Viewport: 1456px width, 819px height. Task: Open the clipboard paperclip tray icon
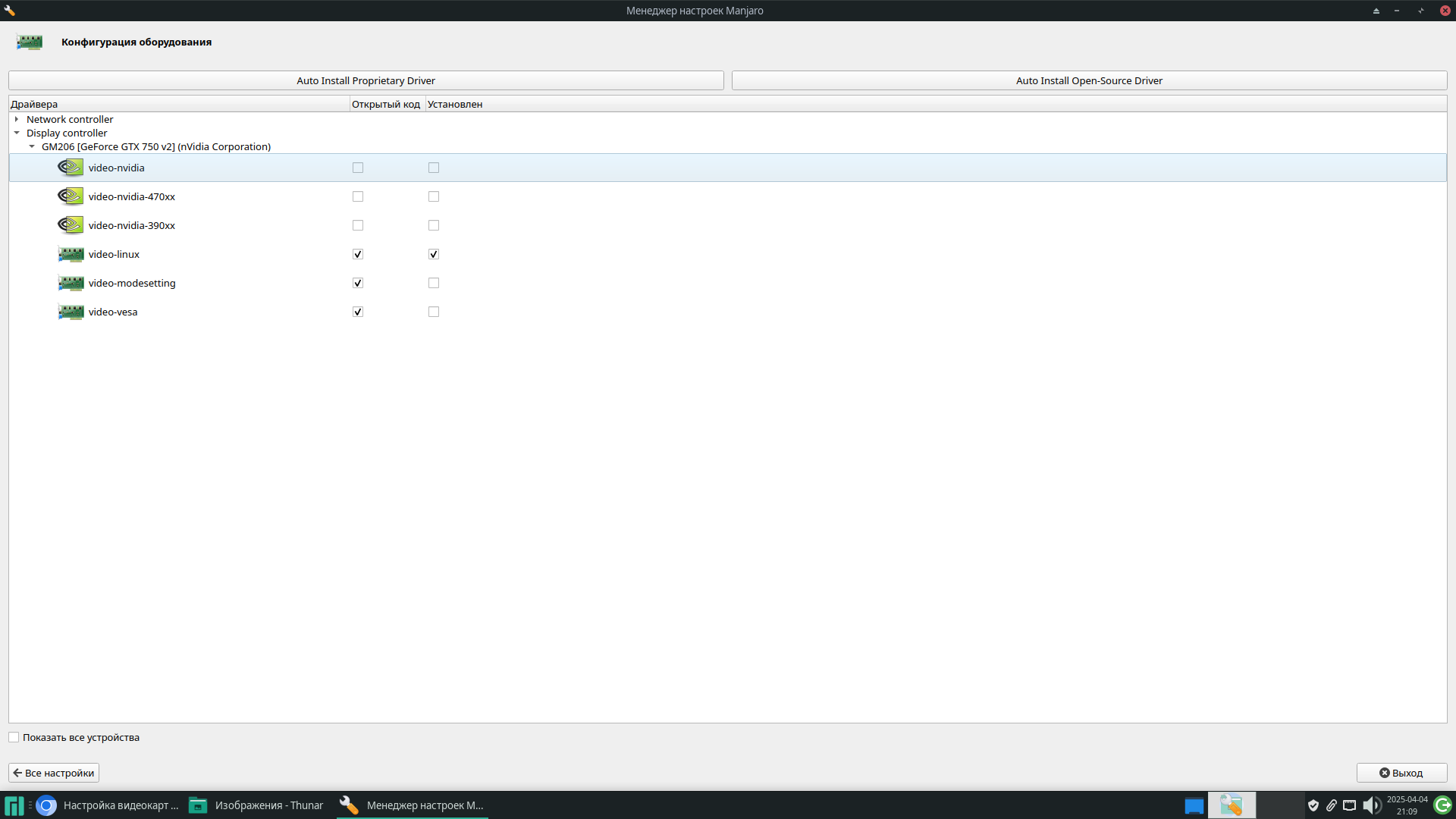[x=1332, y=805]
